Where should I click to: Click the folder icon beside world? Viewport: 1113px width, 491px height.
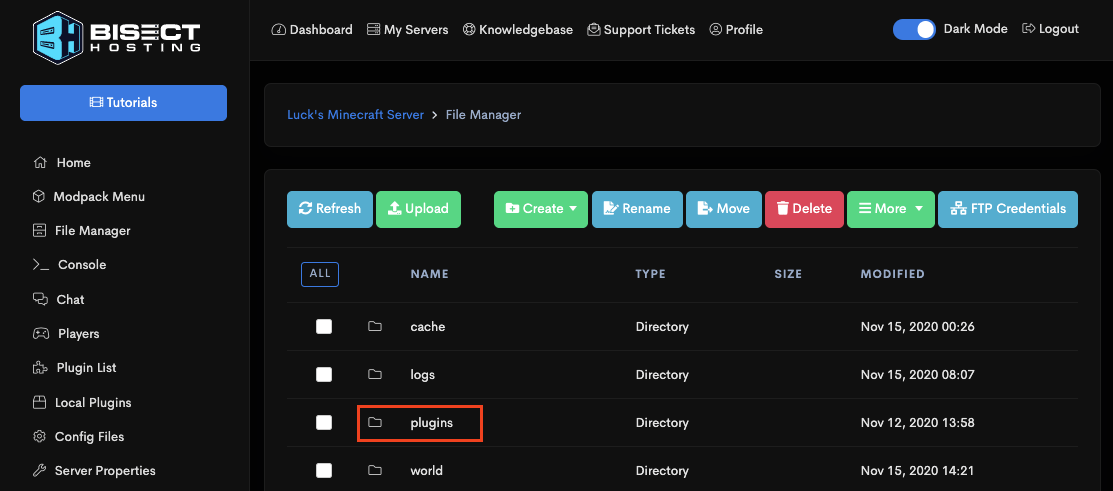click(375, 471)
